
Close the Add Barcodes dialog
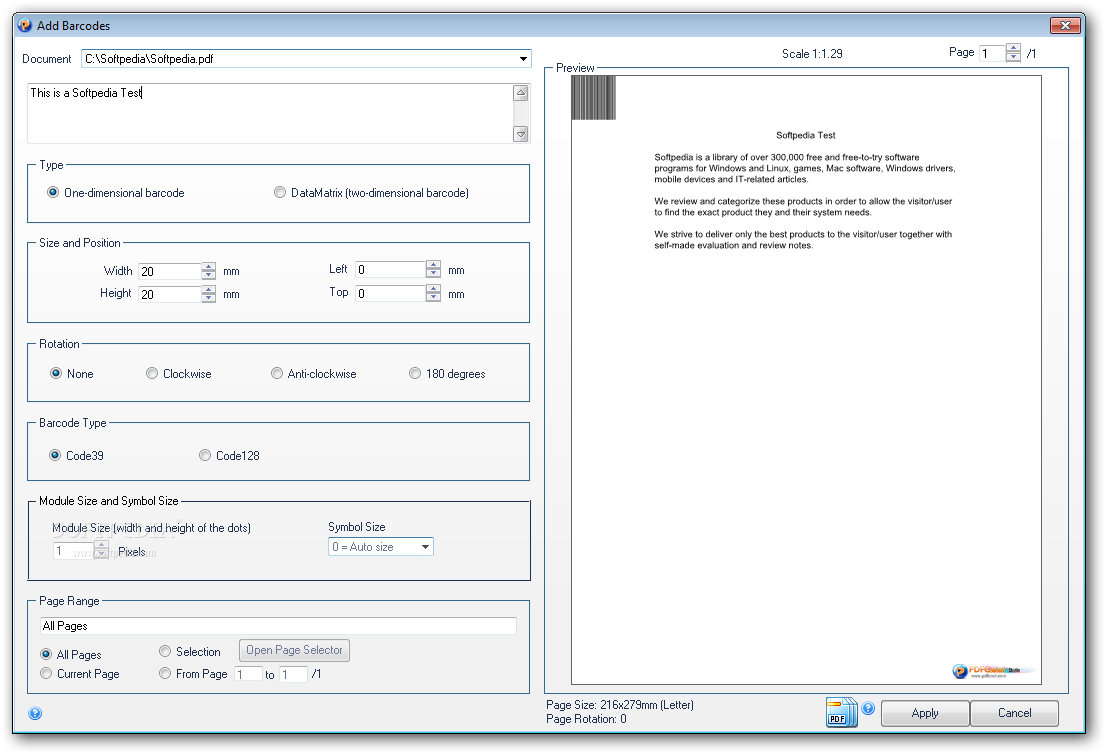(1065, 25)
